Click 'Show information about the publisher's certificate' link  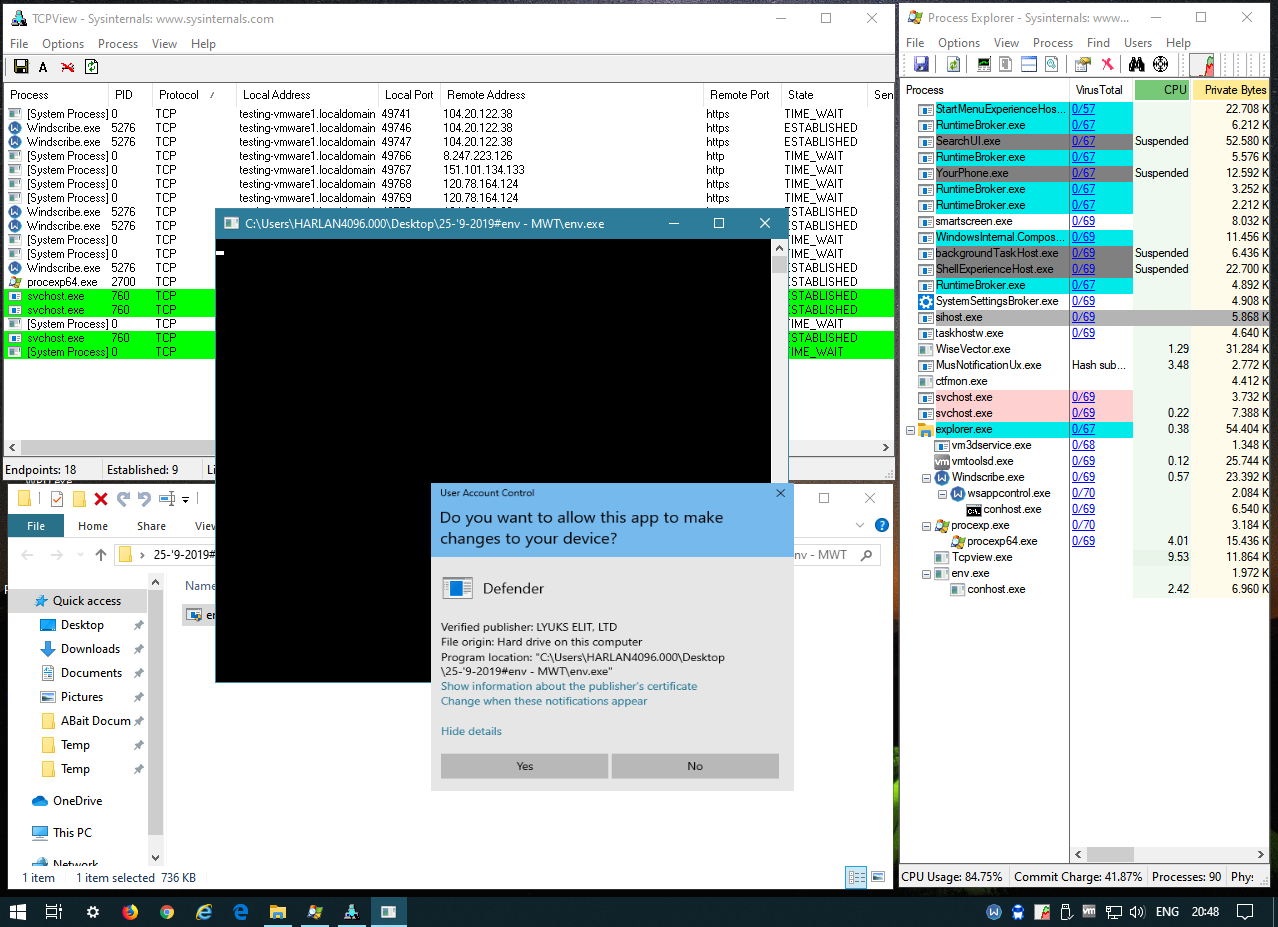(x=569, y=686)
